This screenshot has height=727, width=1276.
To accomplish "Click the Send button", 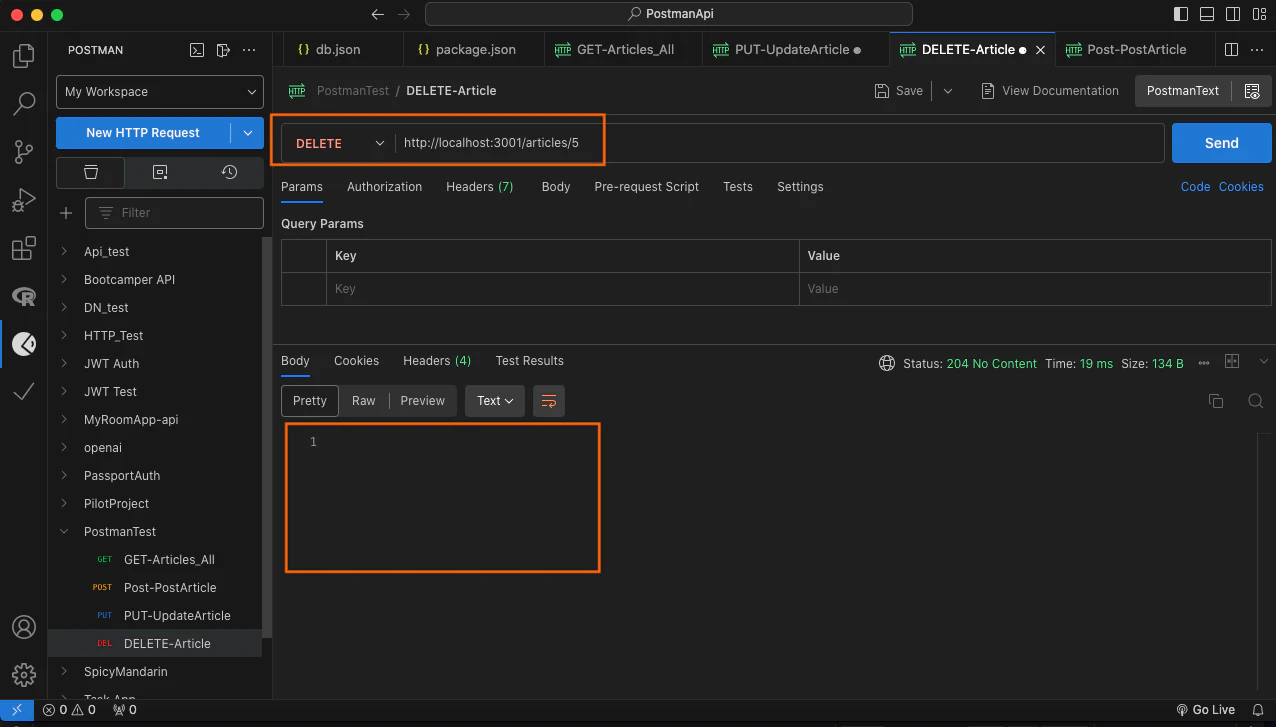I will click(1221, 143).
